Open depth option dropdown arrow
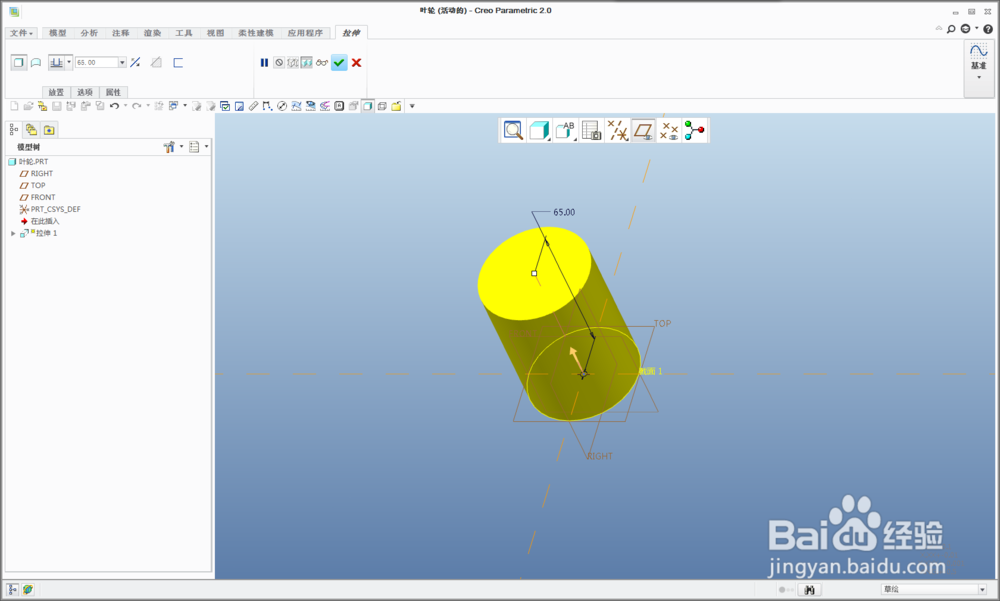The width and height of the screenshot is (1000, 601). pyautogui.click(x=69, y=63)
